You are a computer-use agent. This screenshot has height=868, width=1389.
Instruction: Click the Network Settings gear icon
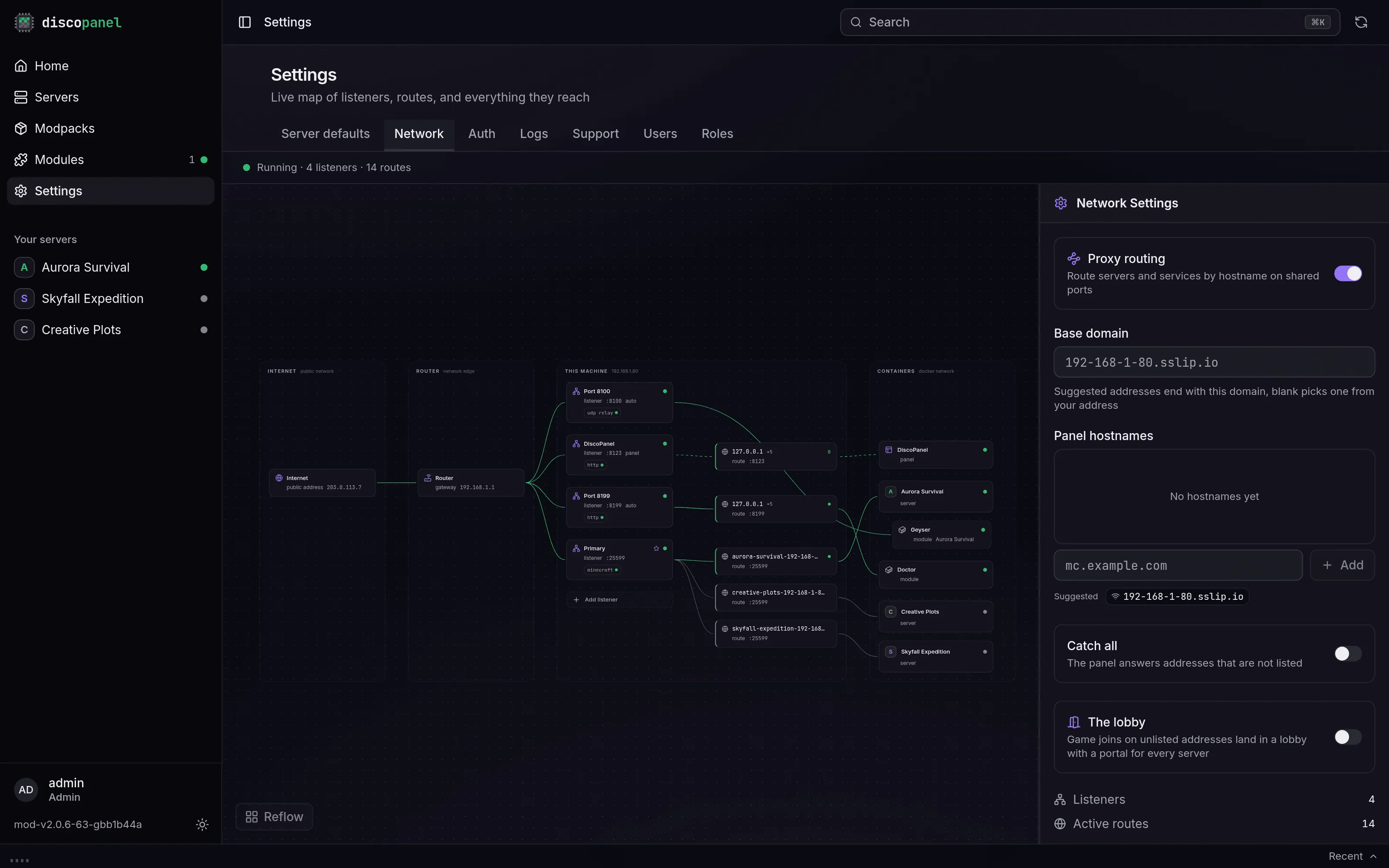pos(1061,203)
